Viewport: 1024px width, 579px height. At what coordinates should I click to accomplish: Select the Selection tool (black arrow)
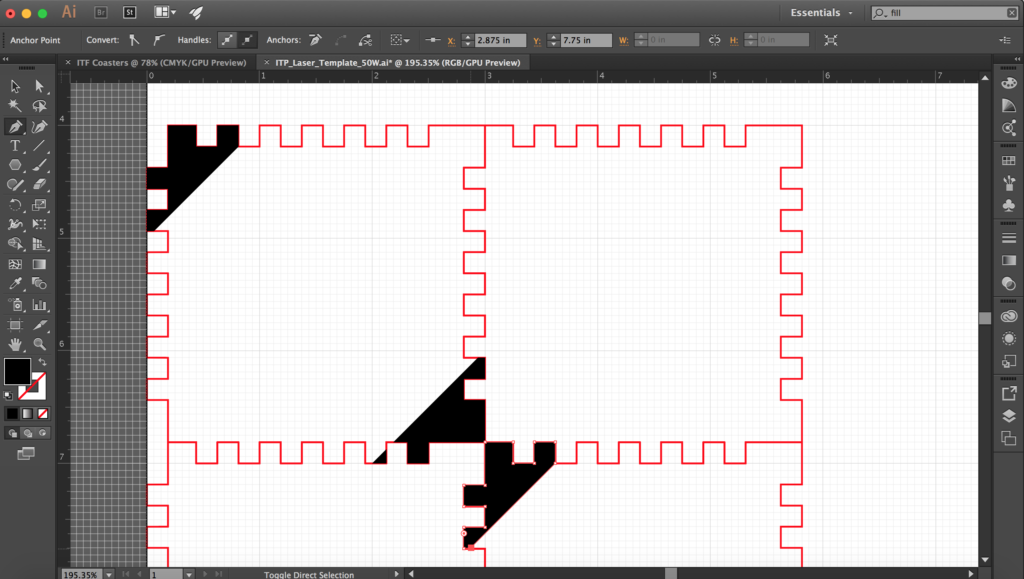pos(15,86)
